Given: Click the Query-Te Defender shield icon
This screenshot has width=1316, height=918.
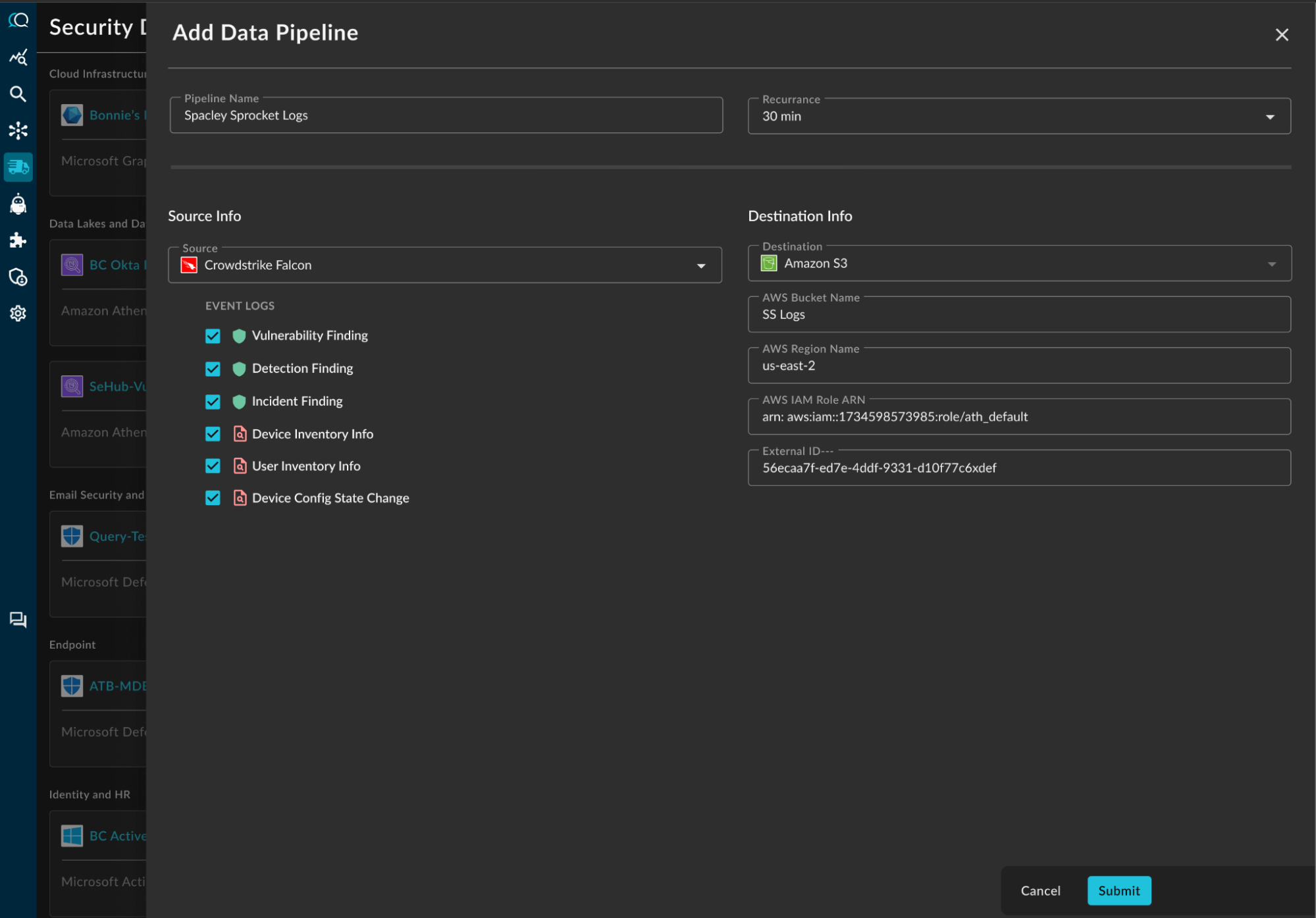Looking at the screenshot, I should point(72,536).
